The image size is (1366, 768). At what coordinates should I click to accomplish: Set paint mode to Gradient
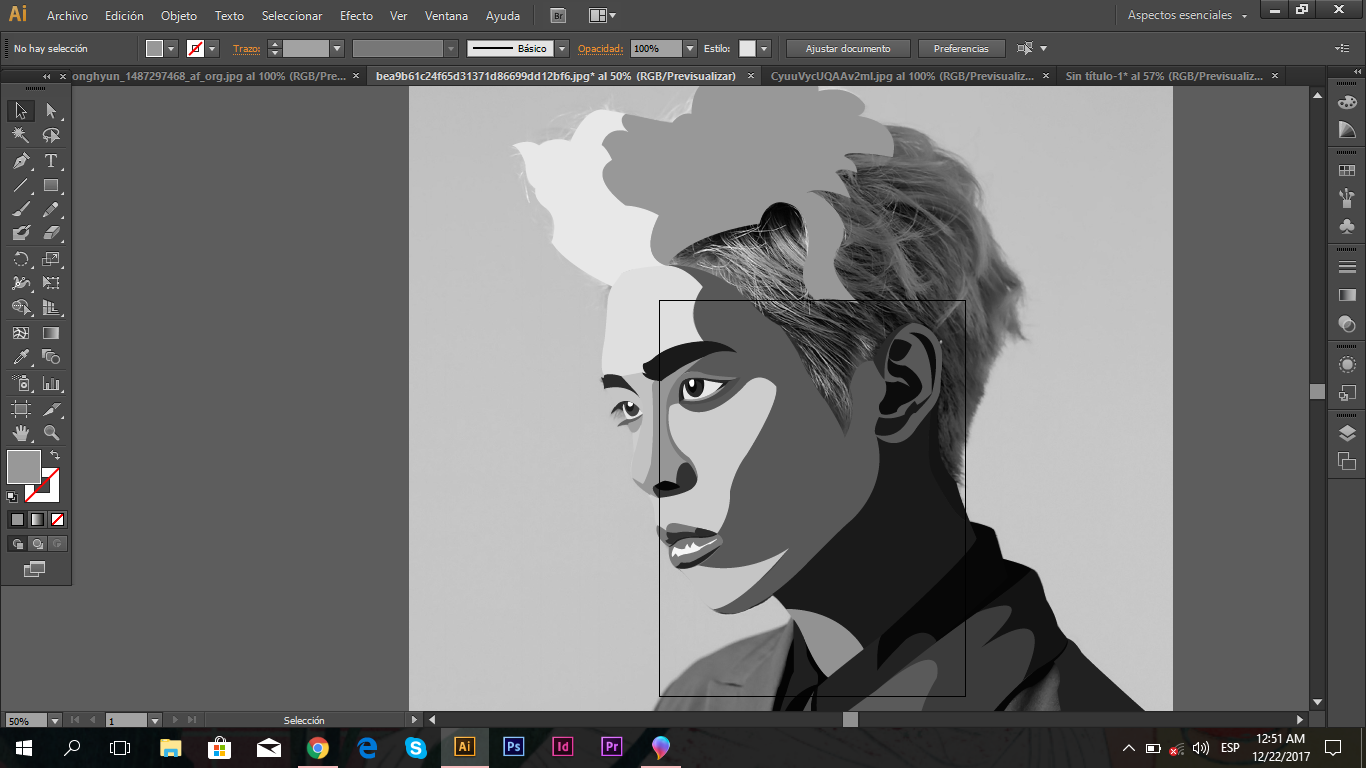click(37, 519)
